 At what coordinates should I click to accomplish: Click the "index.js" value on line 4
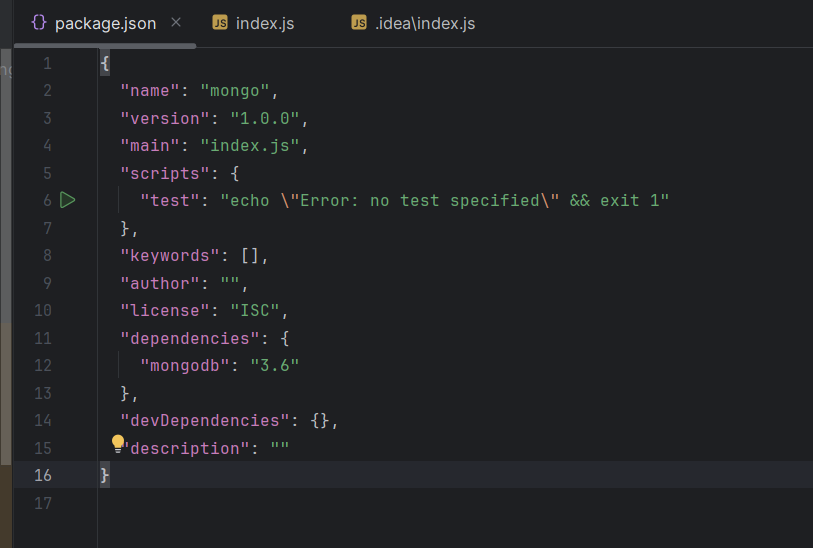point(250,146)
